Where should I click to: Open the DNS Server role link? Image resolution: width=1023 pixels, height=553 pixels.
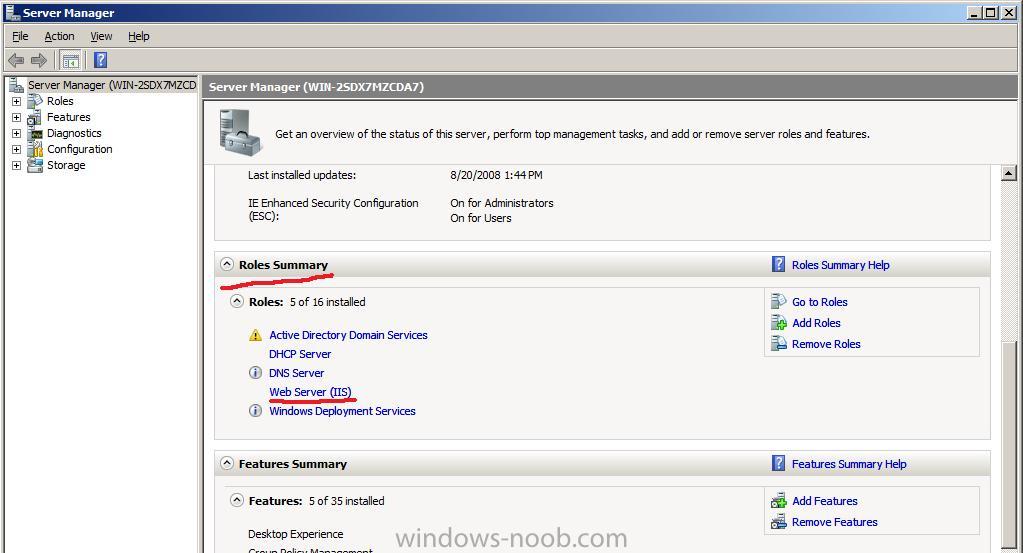(x=296, y=373)
